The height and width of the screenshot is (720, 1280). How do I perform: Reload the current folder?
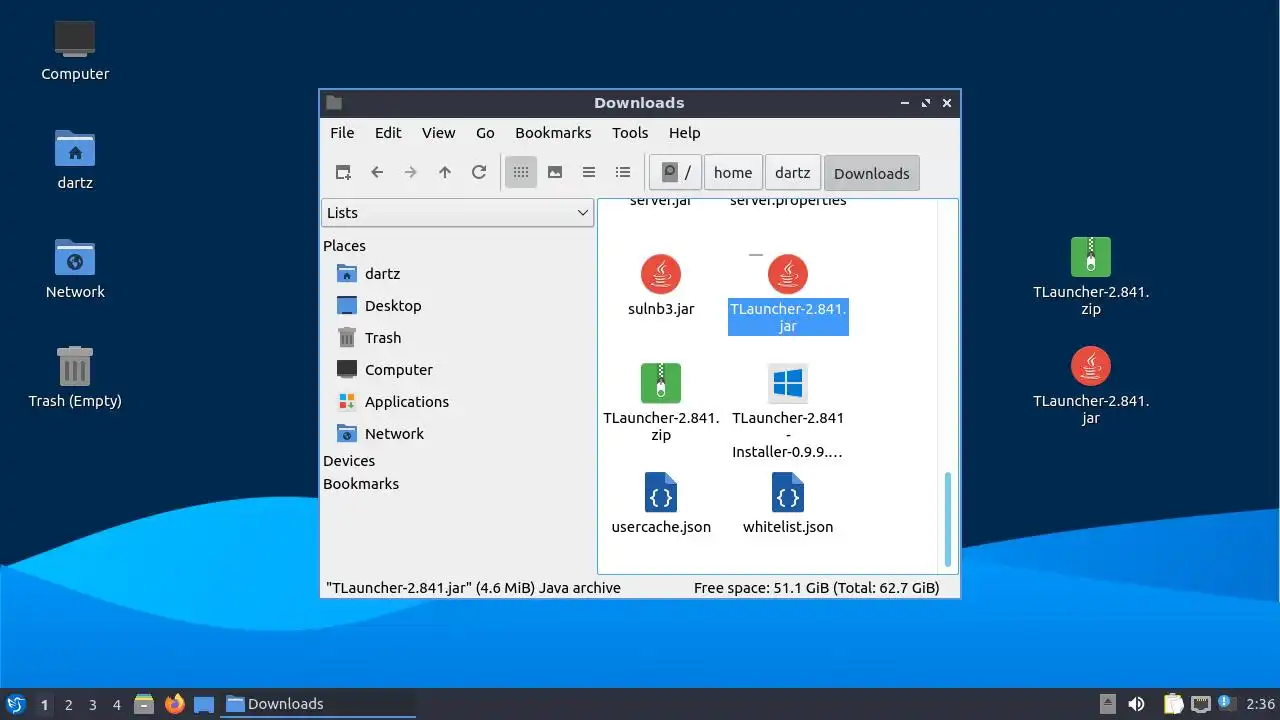[x=479, y=172]
